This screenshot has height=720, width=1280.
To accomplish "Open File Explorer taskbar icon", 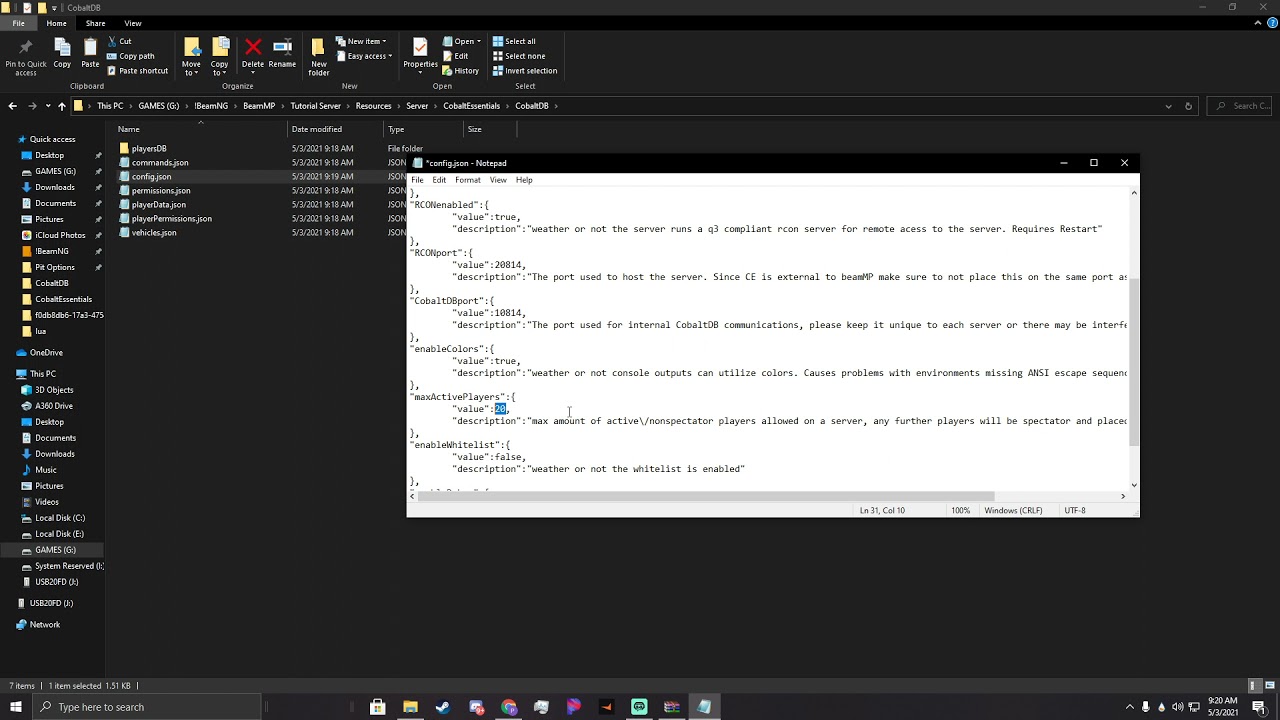I will point(410,707).
